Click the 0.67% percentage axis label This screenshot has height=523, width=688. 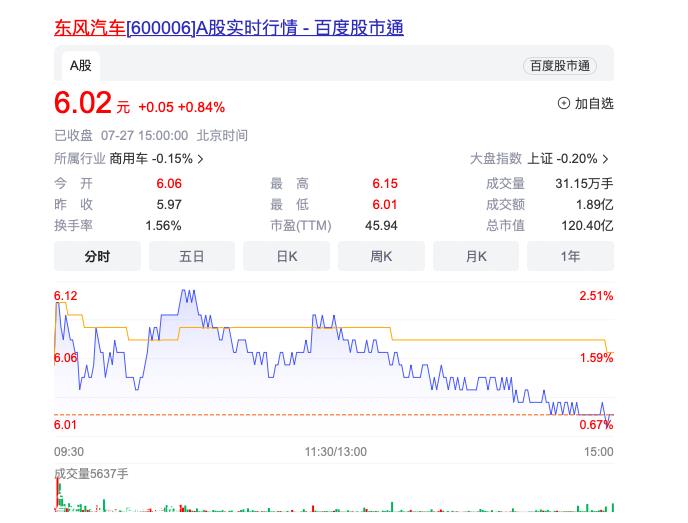(x=596, y=425)
